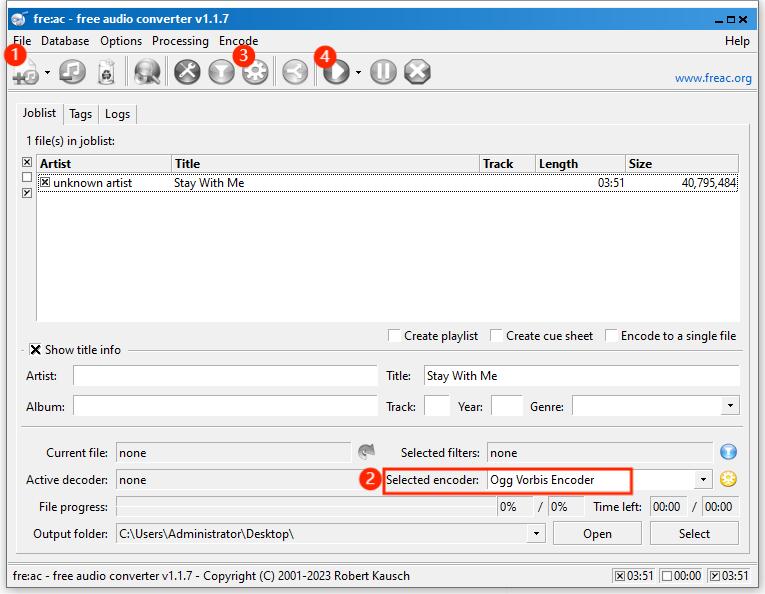The image size is (765, 594).
Task: Click the Selected filters field
Action: pyautogui.click(x=600, y=453)
